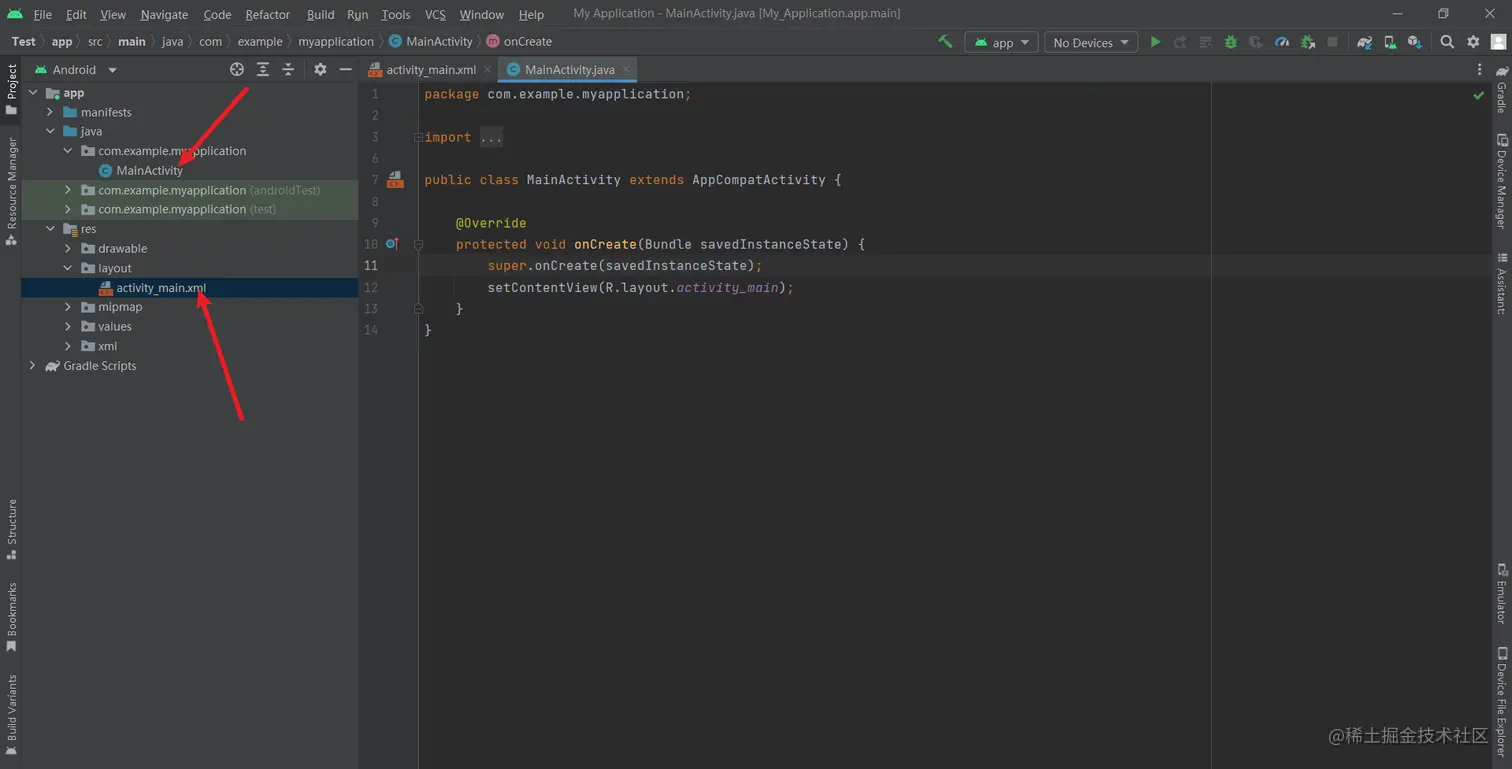Screen dimensions: 1512x769
Task: Toggle the Resource Manager tool window
Action: coord(11,191)
